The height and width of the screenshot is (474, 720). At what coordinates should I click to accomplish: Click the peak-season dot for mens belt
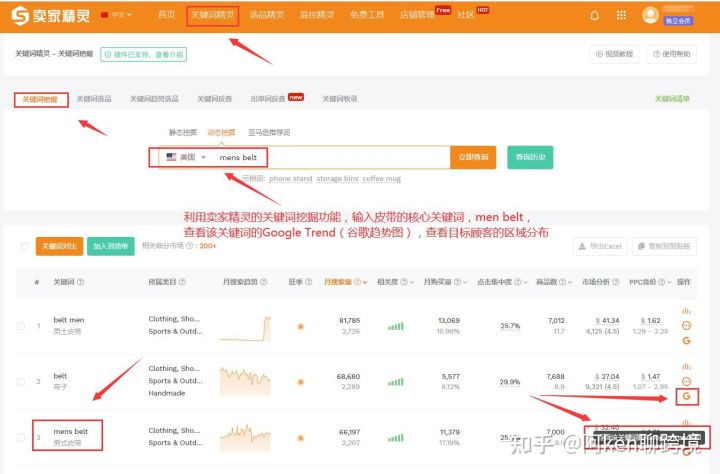pos(301,438)
